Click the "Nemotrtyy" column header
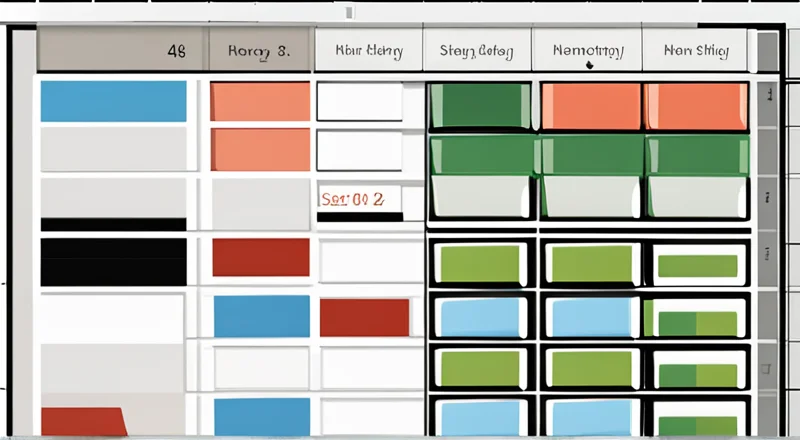 pyautogui.click(x=588, y=50)
